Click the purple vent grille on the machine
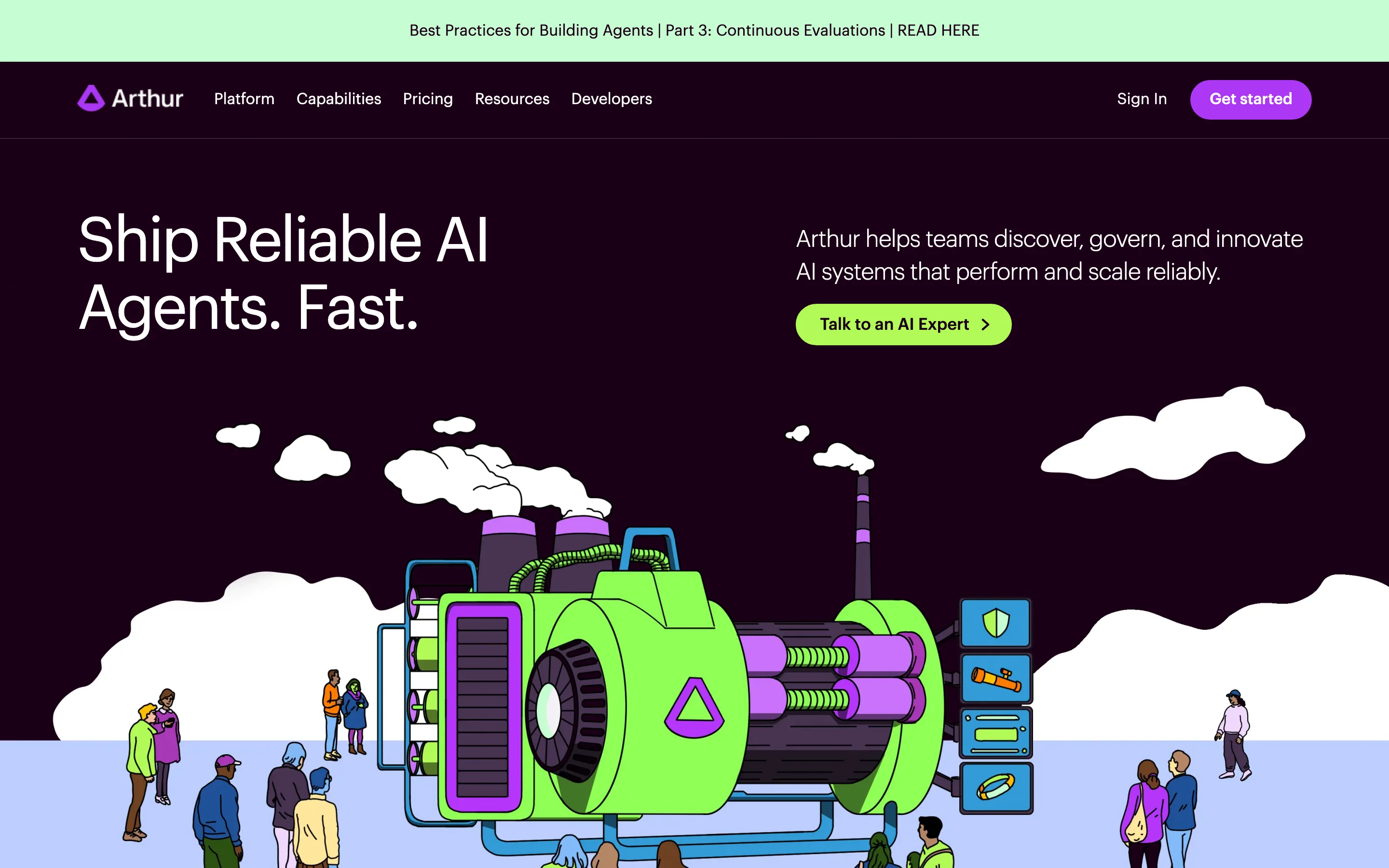 (483, 707)
